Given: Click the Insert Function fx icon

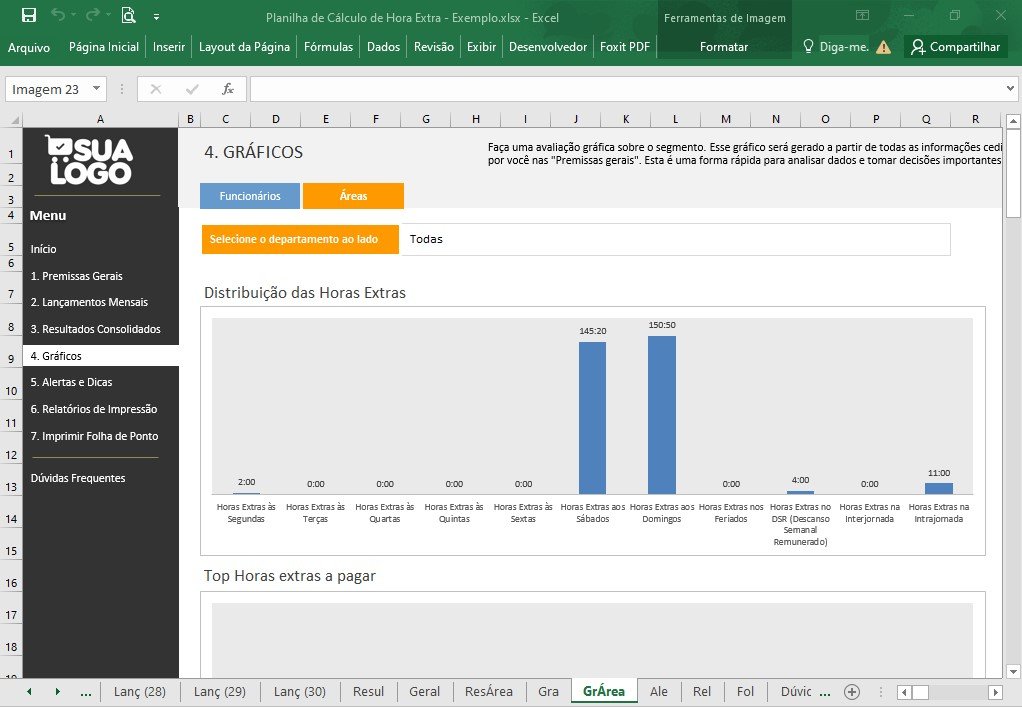Looking at the screenshot, I should point(227,89).
